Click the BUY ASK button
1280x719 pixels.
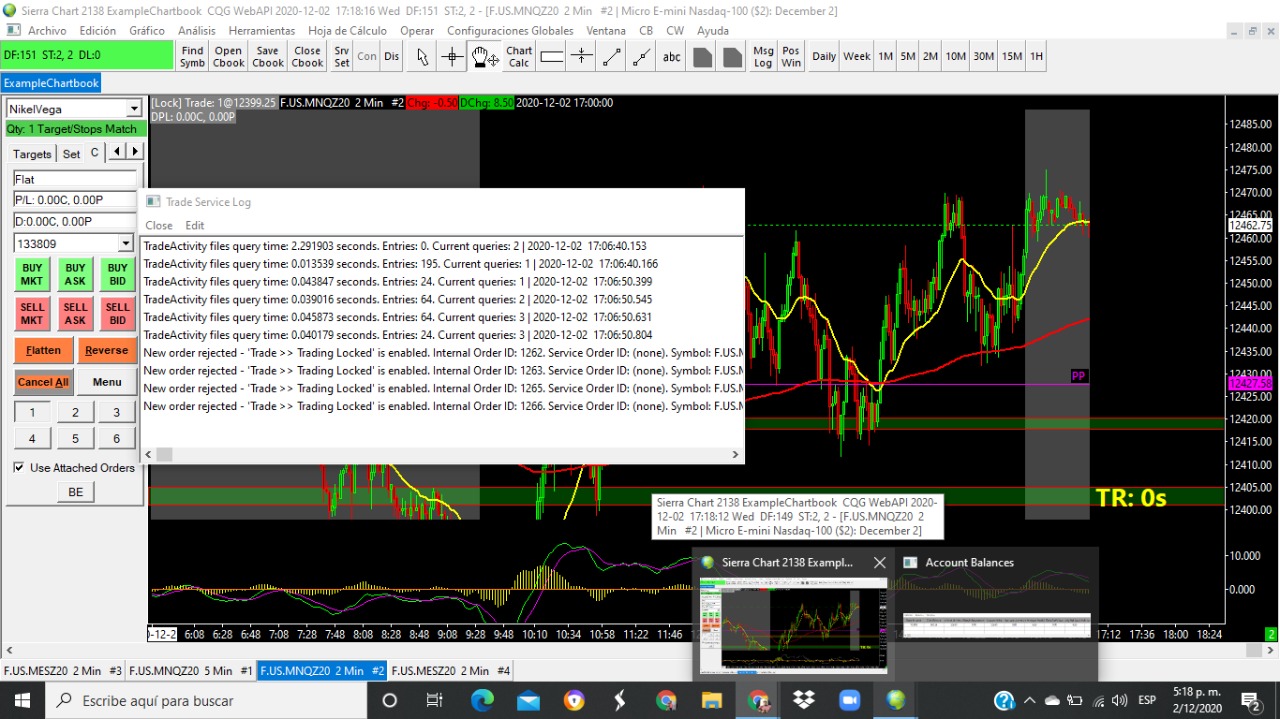point(75,274)
